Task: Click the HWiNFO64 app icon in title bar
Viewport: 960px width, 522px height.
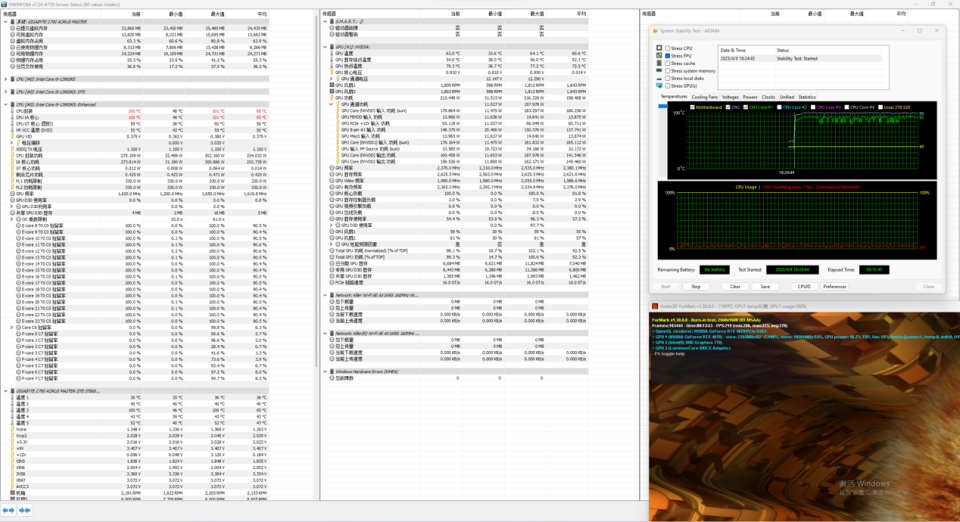Action: point(4,4)
